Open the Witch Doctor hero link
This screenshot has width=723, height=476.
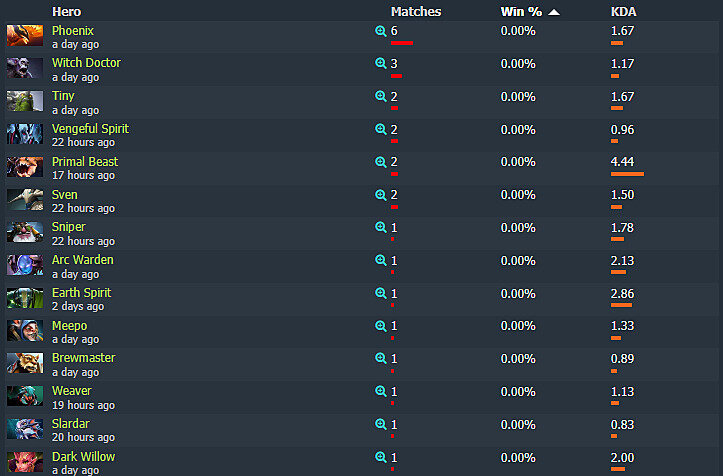pos(86,63)
